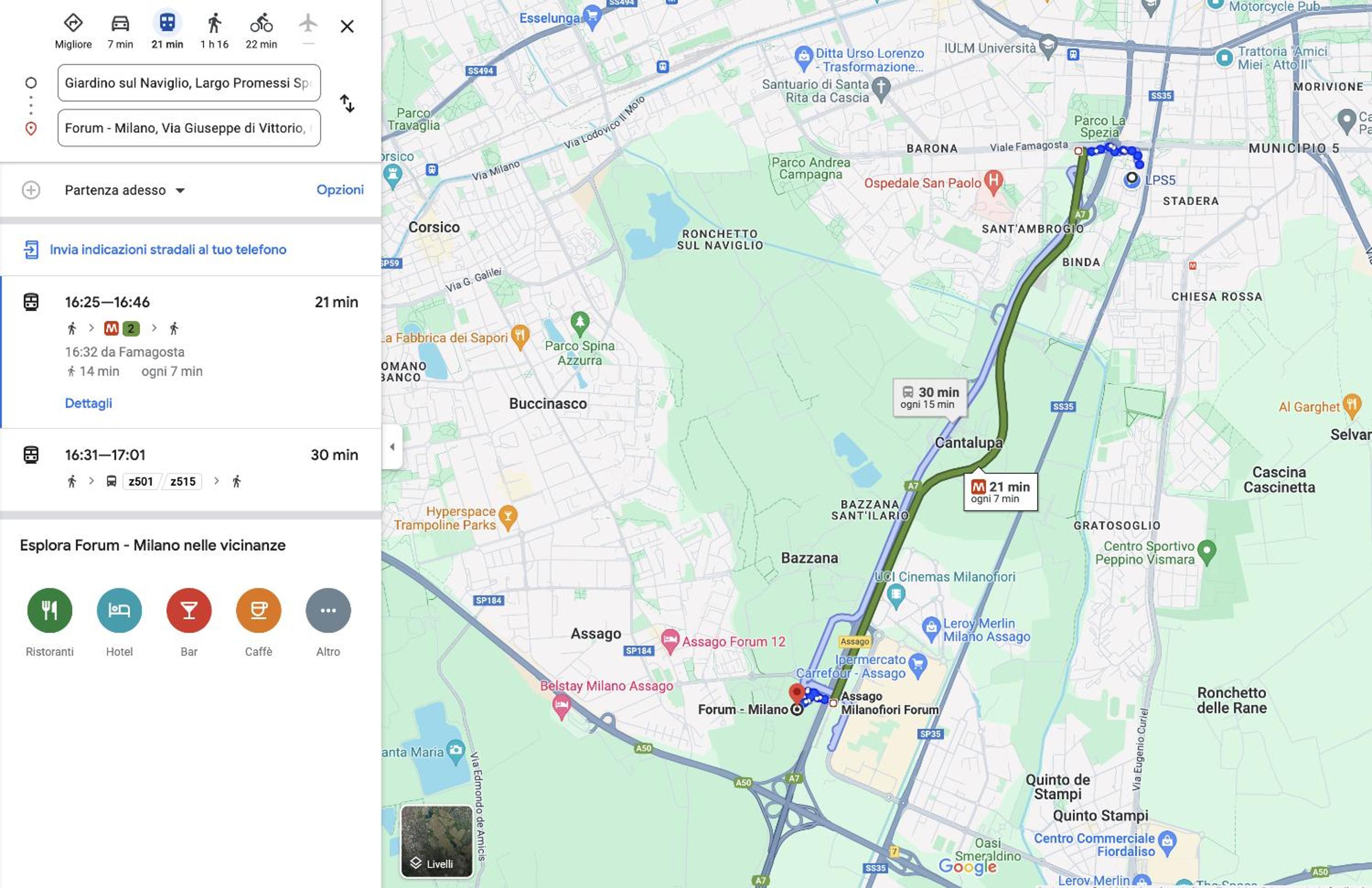Viewport: 1372px width, 888px height.
Task: Select the walking travel mode icon
Action: pyautogui.click(x=214, y=24)
